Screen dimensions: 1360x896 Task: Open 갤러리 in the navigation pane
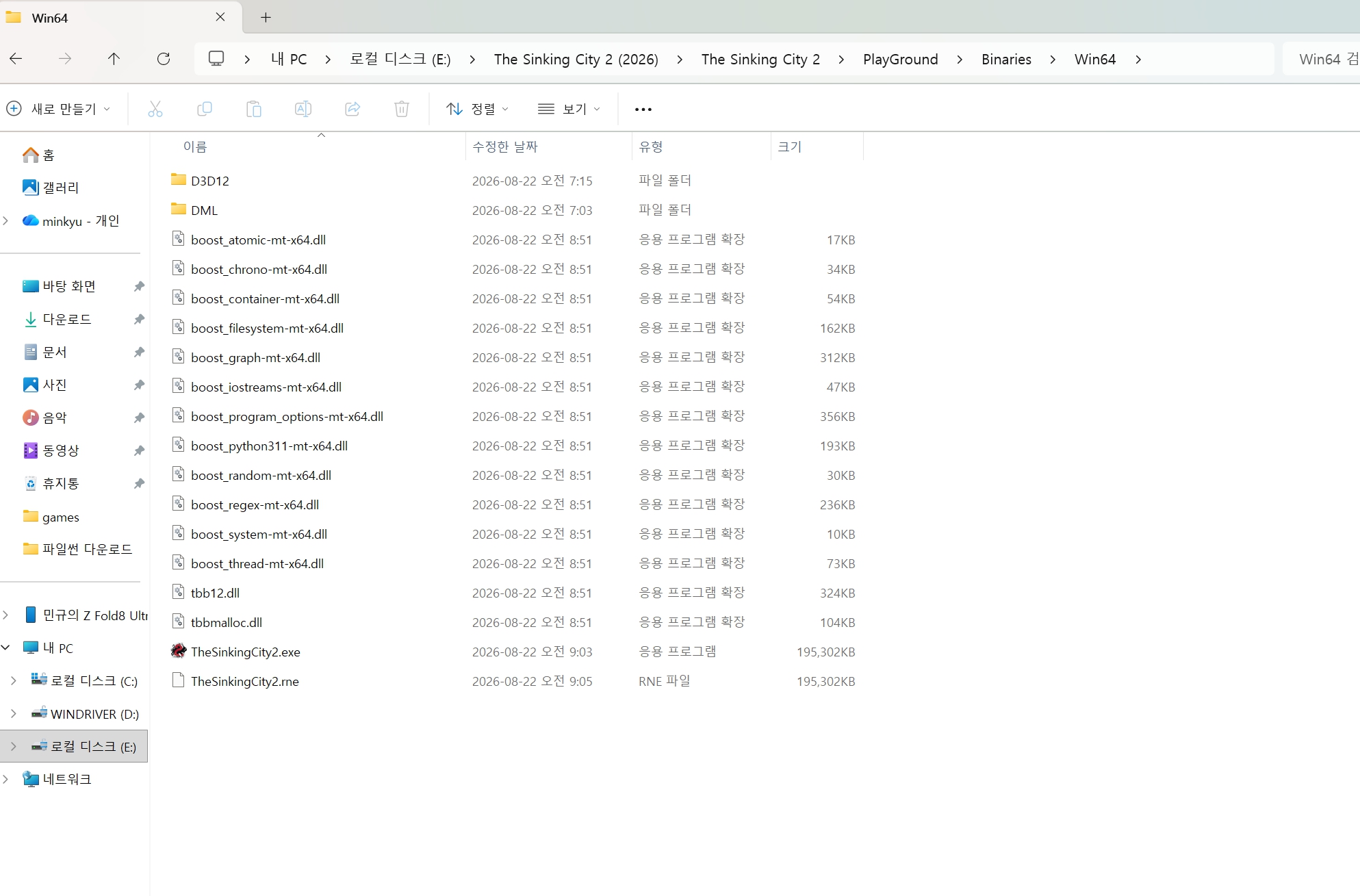click(51, 188)
